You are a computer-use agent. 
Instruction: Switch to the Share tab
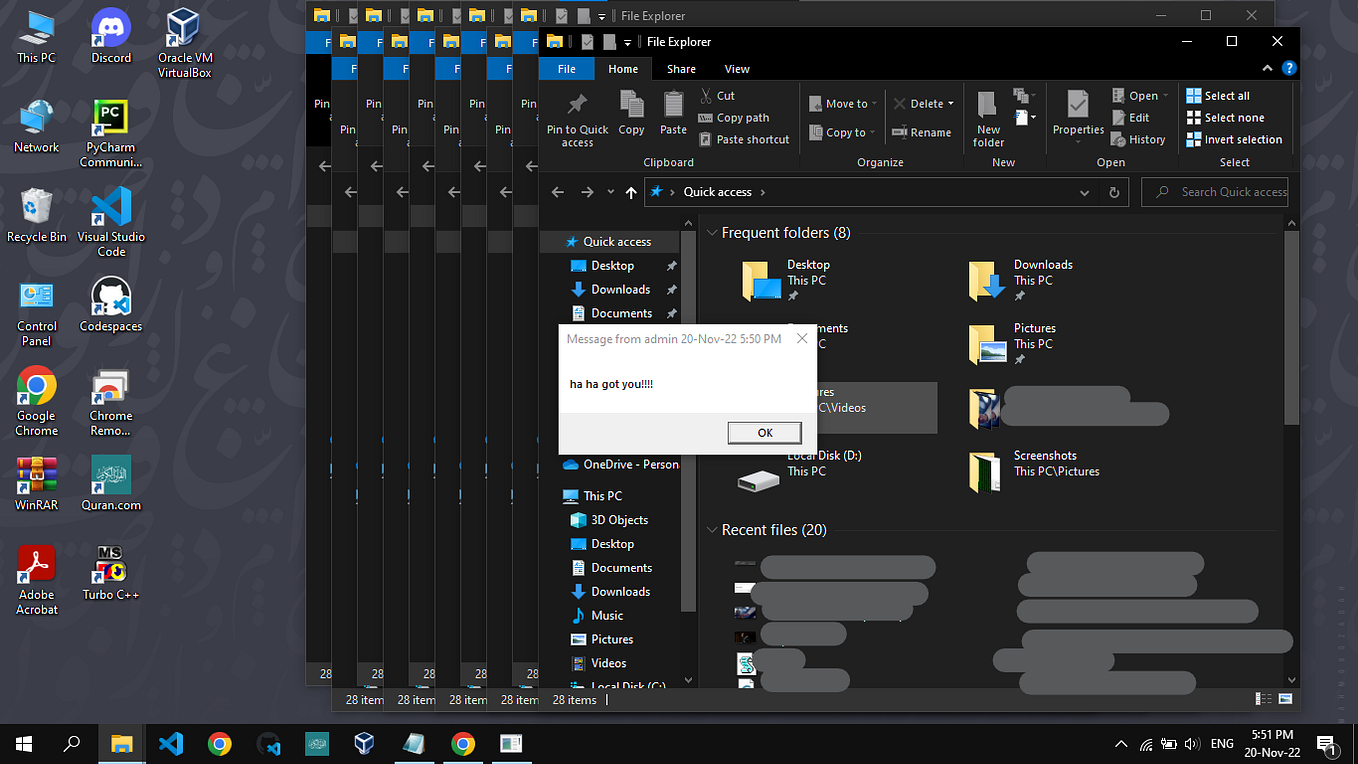click(681, 68)
